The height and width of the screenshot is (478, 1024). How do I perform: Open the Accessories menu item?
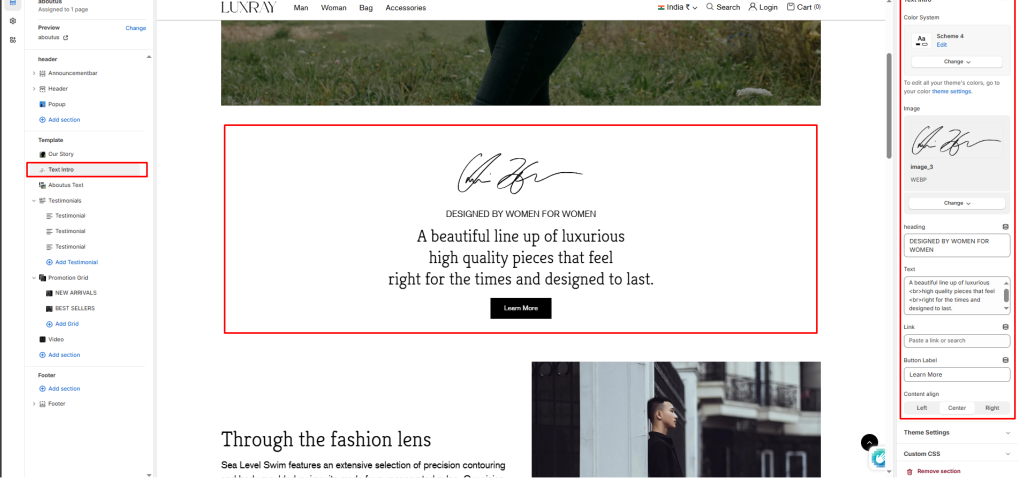pyautogui.click(x=406, y=8)
